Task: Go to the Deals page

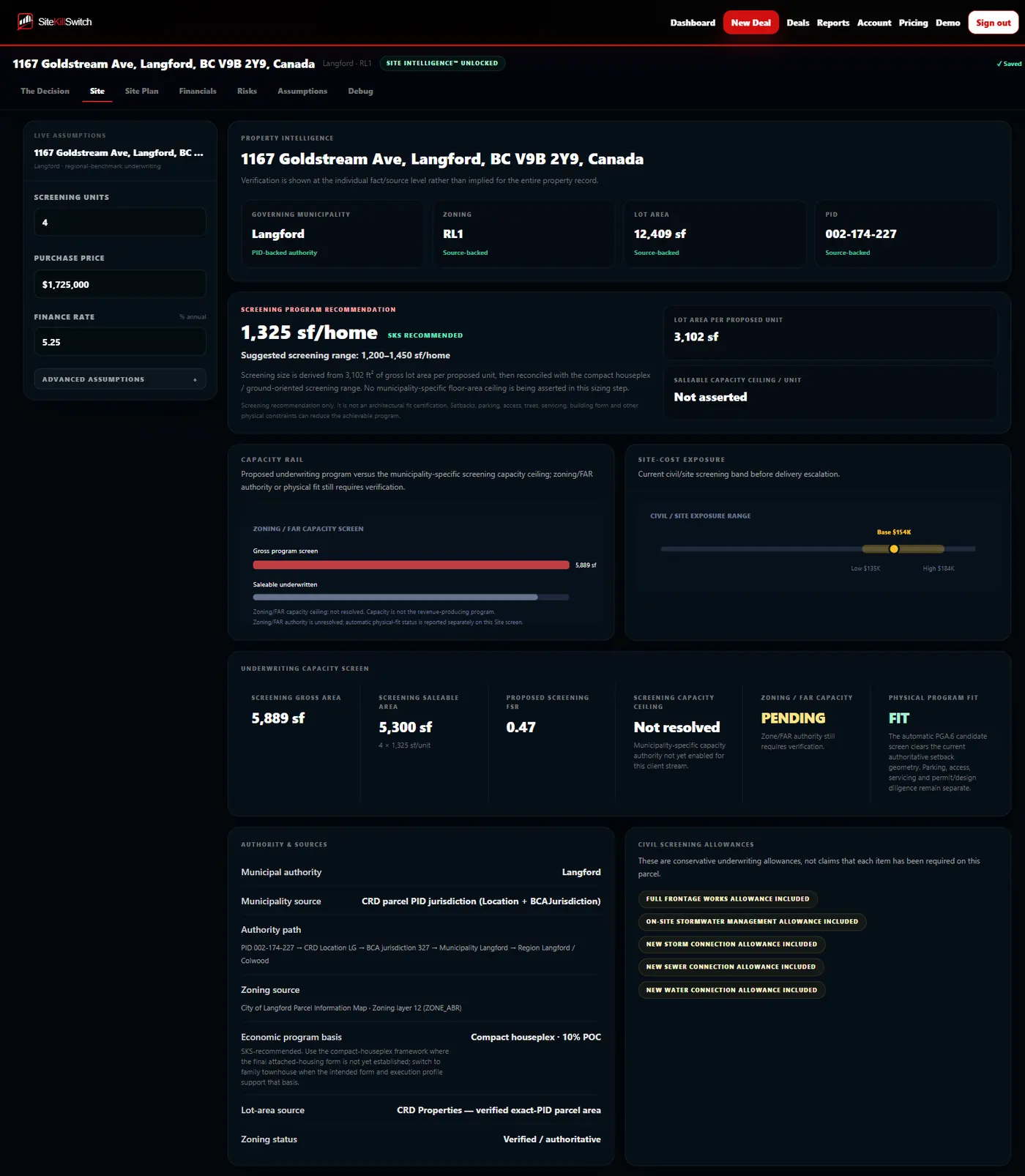Action: tap(797, 23)
